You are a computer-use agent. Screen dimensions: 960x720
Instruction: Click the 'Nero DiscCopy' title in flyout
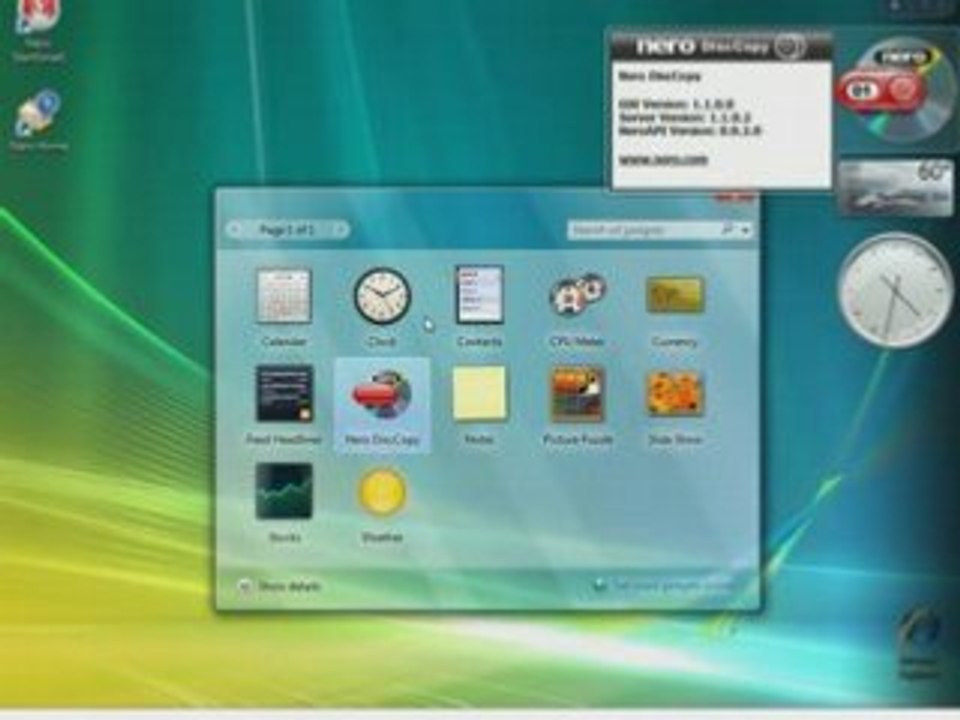[x=659, y=76]
